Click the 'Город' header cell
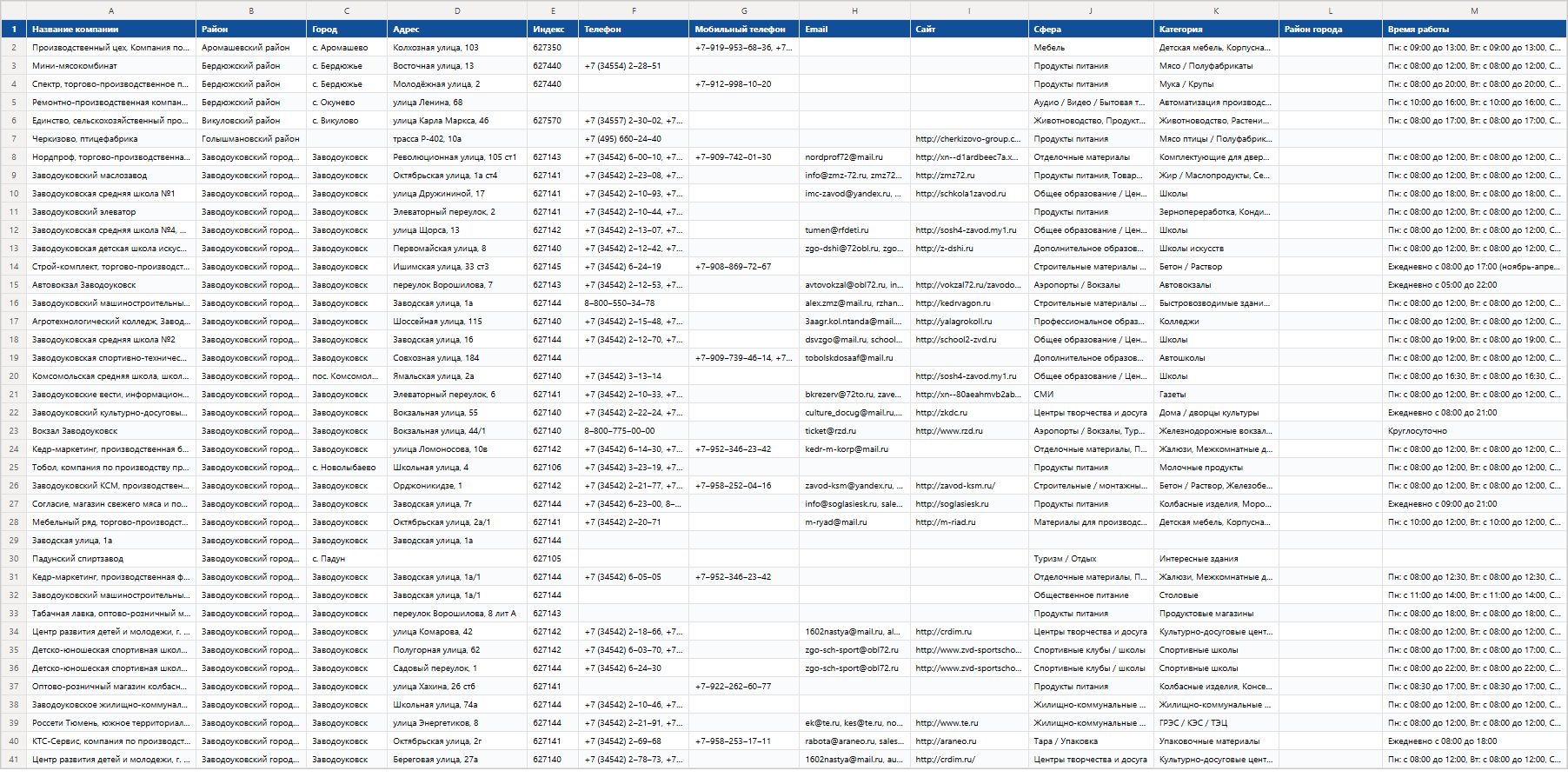The height and width of the screenshot is (784, 1568). coord(347,30)
